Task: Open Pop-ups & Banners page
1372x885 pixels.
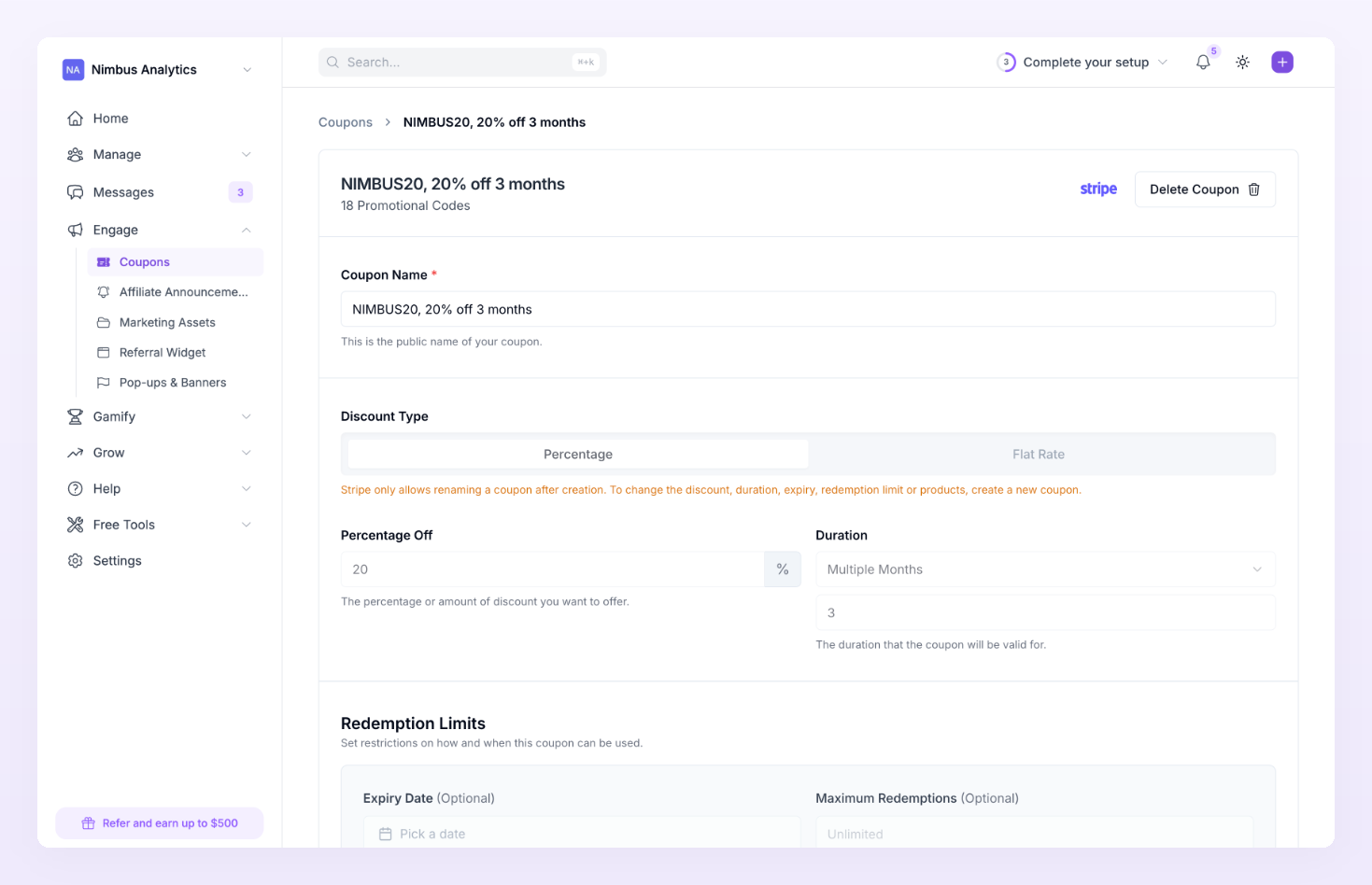Action: (x=176, y=383)
